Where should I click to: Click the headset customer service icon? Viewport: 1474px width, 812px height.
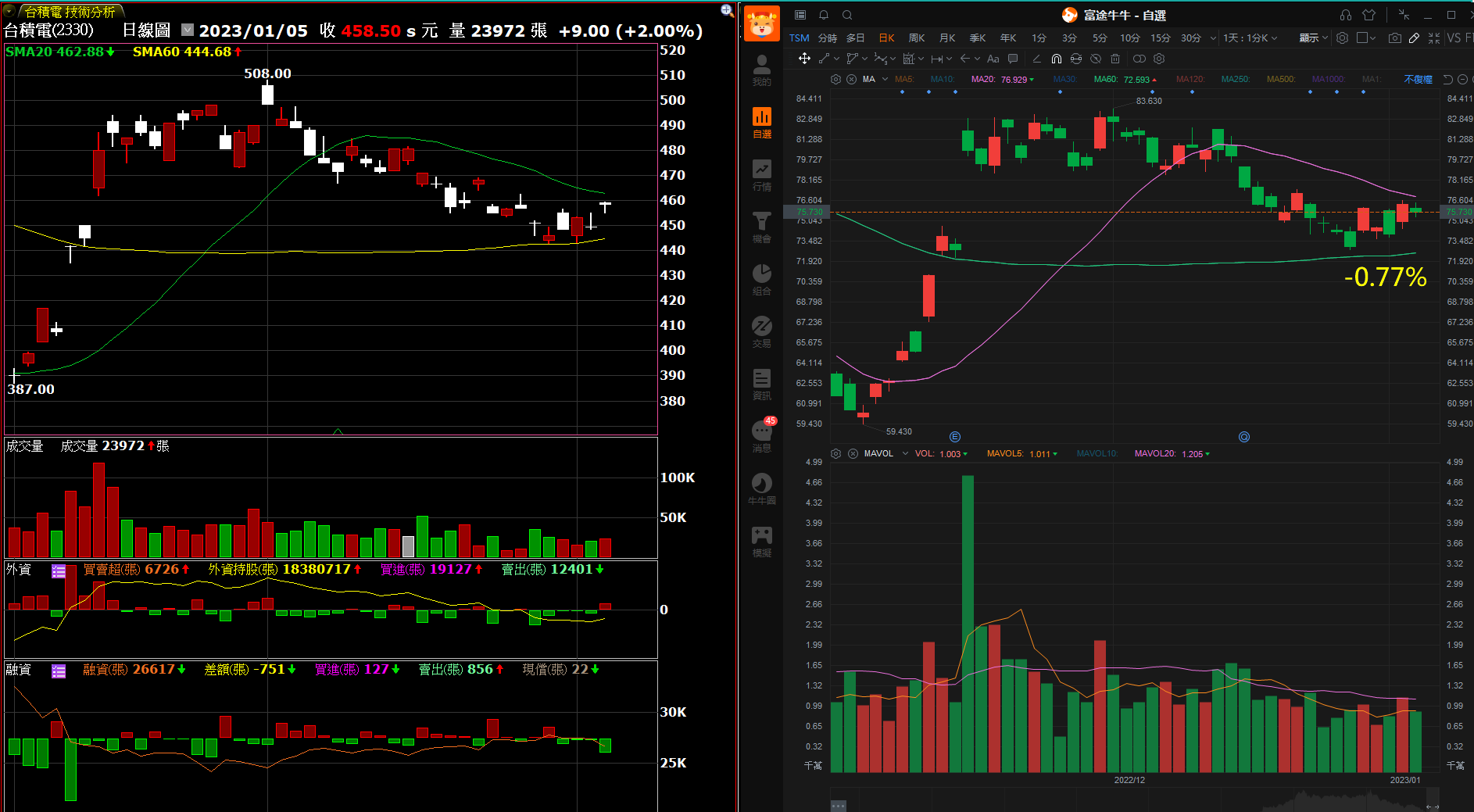pyautogui.click(x=1346, y=15)
